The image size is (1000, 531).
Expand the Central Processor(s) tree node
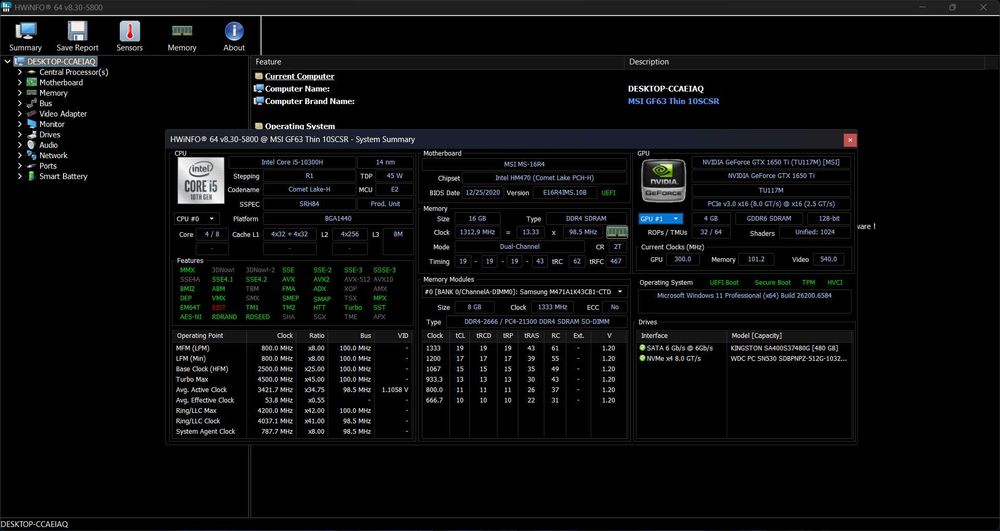tap(20, 72)
